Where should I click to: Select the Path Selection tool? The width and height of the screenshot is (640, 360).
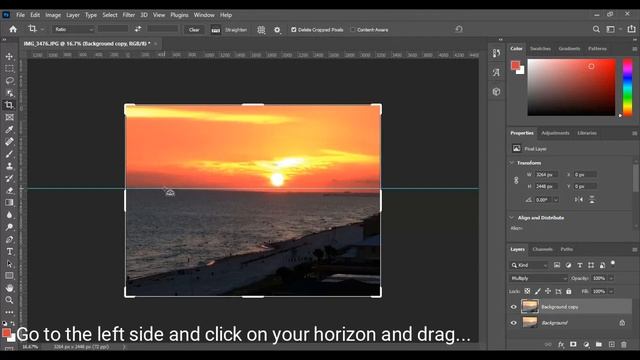(9, 264)
